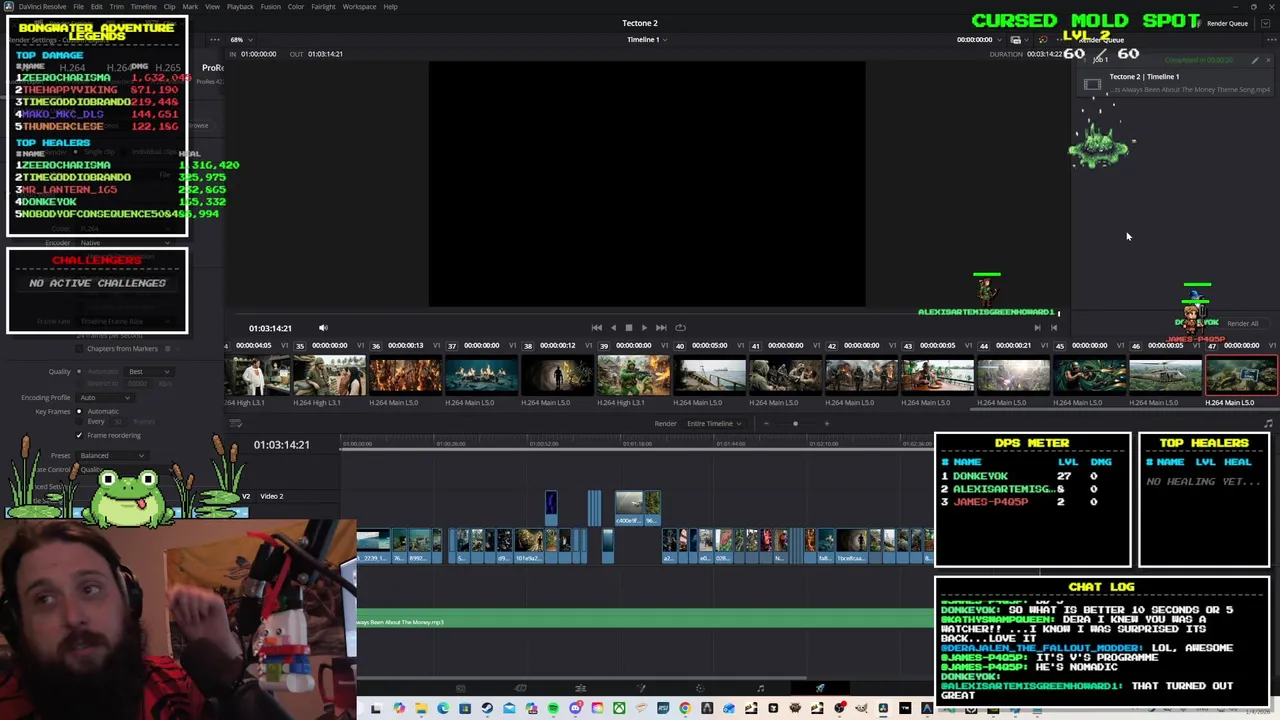The image size is (1280, 720).
Task: Open the Timeline menu
Action: (x=143, y=6)
